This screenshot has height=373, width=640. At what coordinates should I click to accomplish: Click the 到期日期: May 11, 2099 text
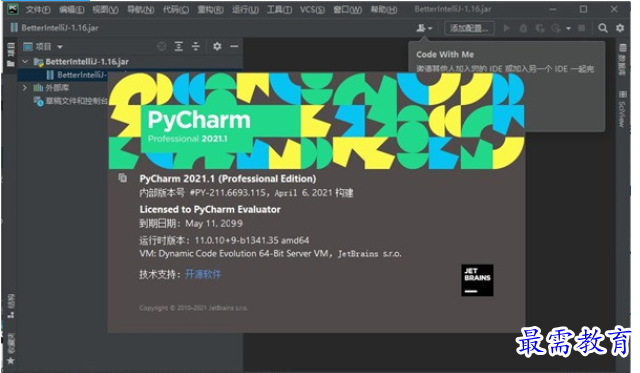tap(191, 224)
